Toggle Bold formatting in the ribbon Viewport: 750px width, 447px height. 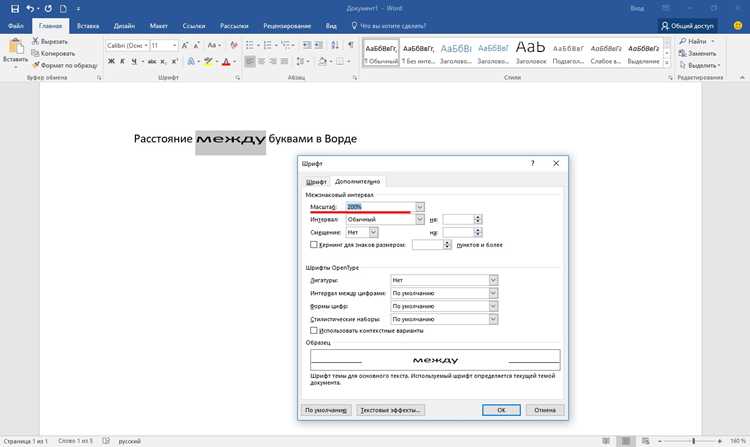pos(111,61)
